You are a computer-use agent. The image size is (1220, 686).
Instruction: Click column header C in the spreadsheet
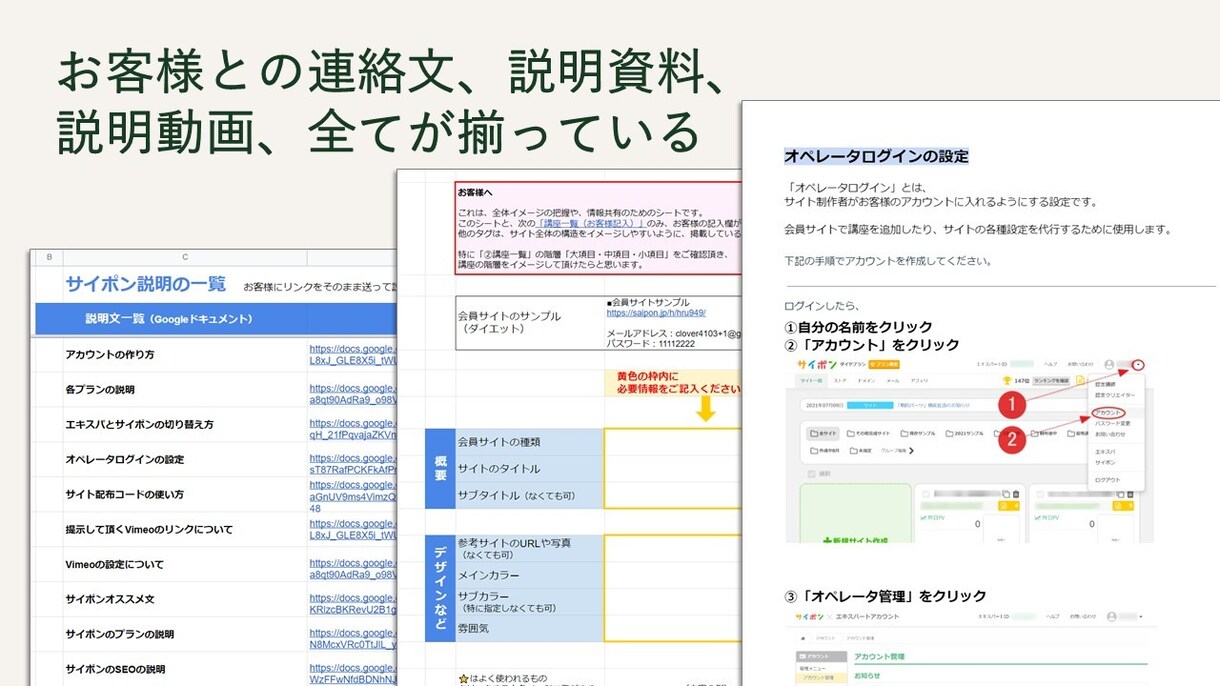(185, 257)
